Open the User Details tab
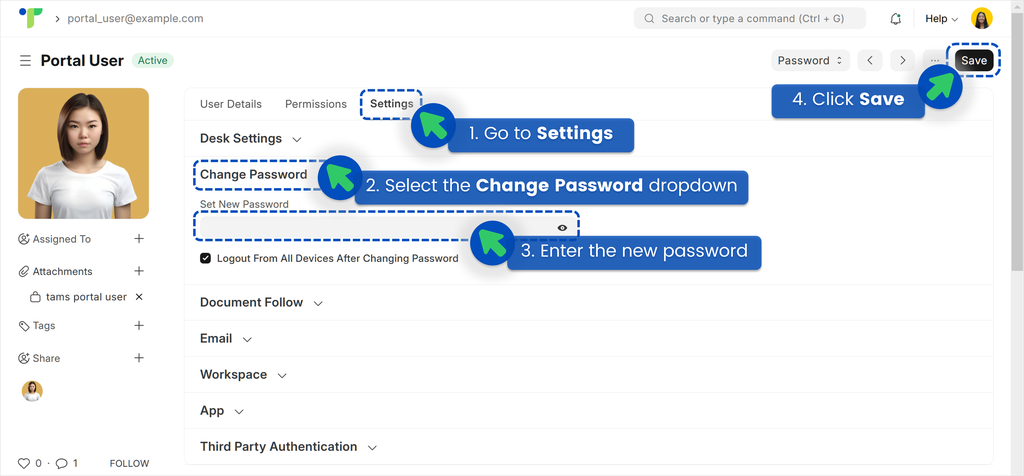This screenshot has width=1024, height=476. 231,104
